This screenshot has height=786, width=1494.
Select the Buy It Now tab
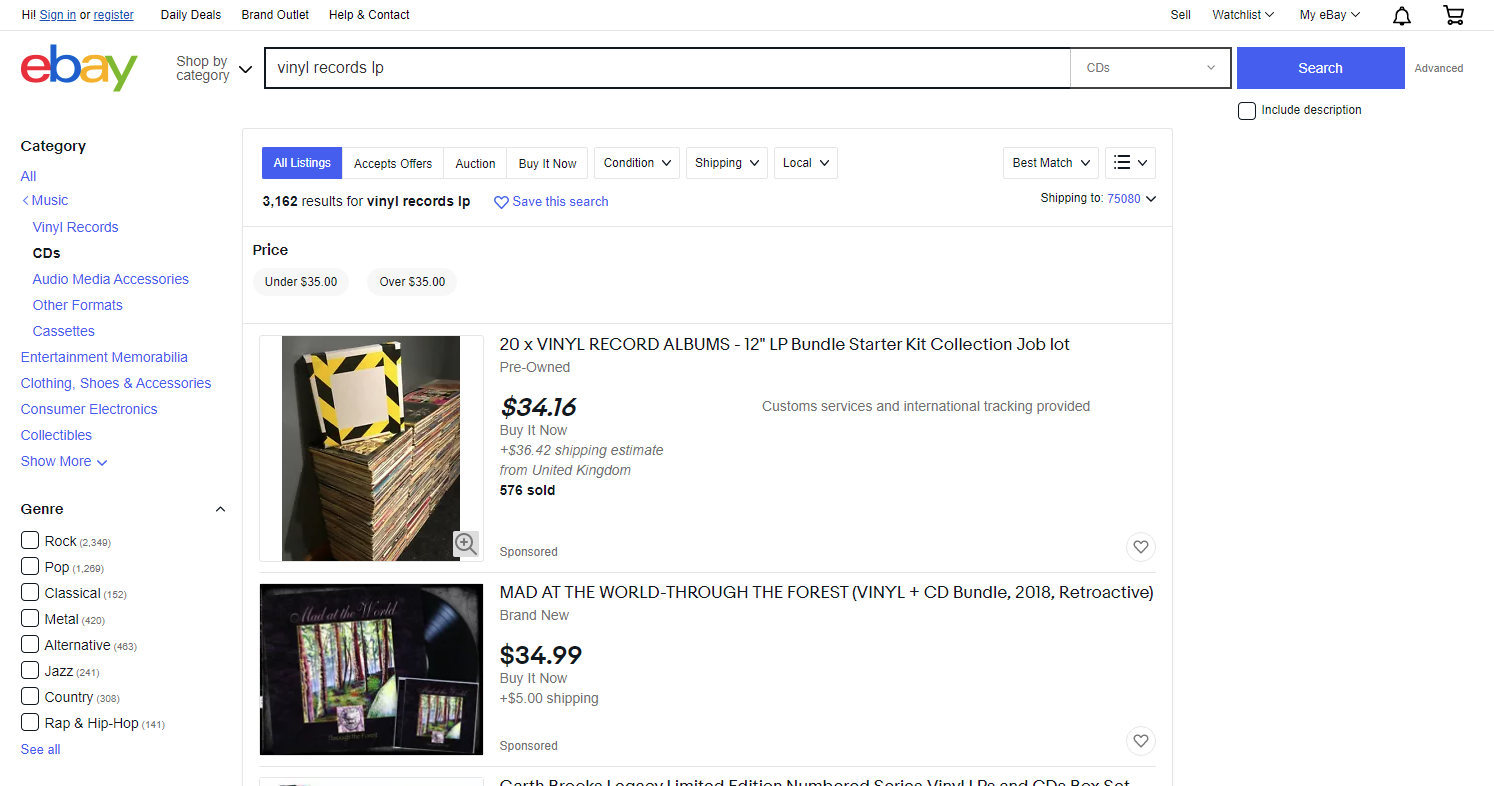pos(547,164)
